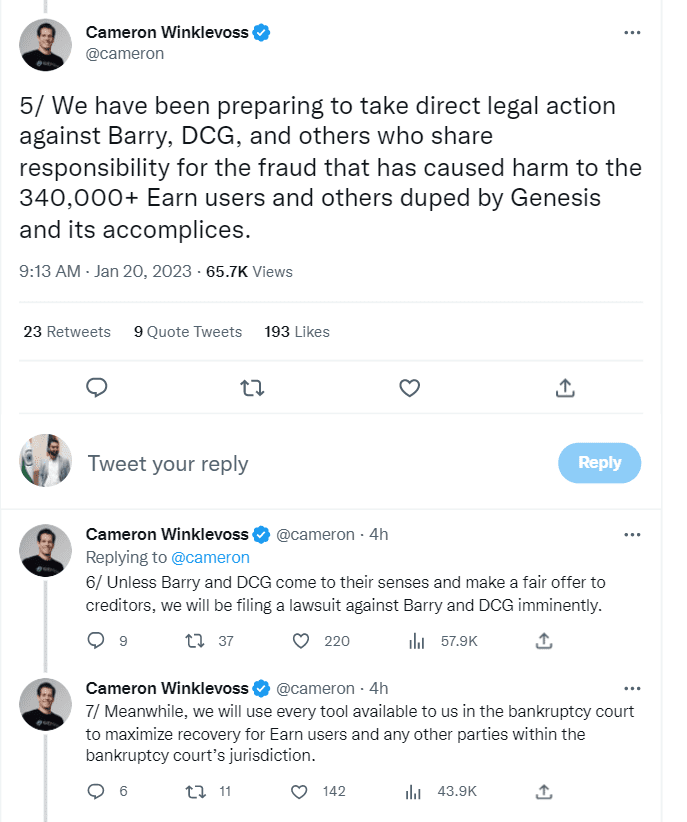Image resolution: width=687 pixels, height=822 pixels.
Task: View the 193 Likes list
Action: click(296, 332)
